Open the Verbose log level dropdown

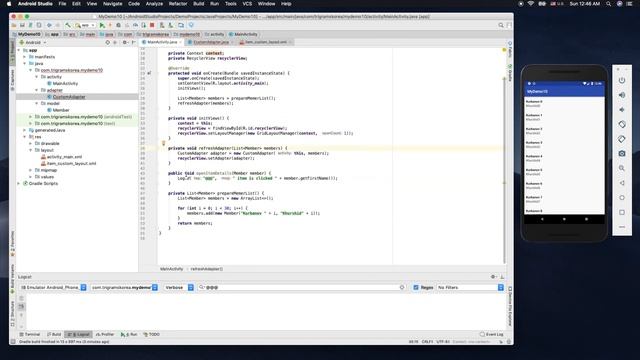[179, 287]
